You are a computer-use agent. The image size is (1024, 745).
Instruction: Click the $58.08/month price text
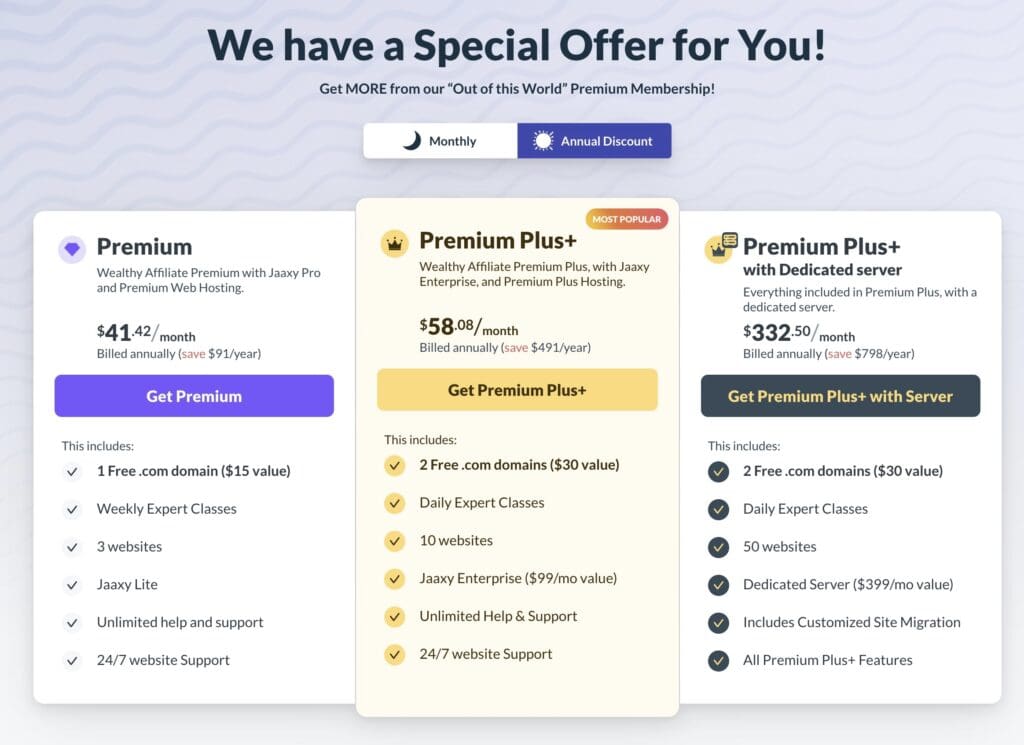[x=469, y=326]
